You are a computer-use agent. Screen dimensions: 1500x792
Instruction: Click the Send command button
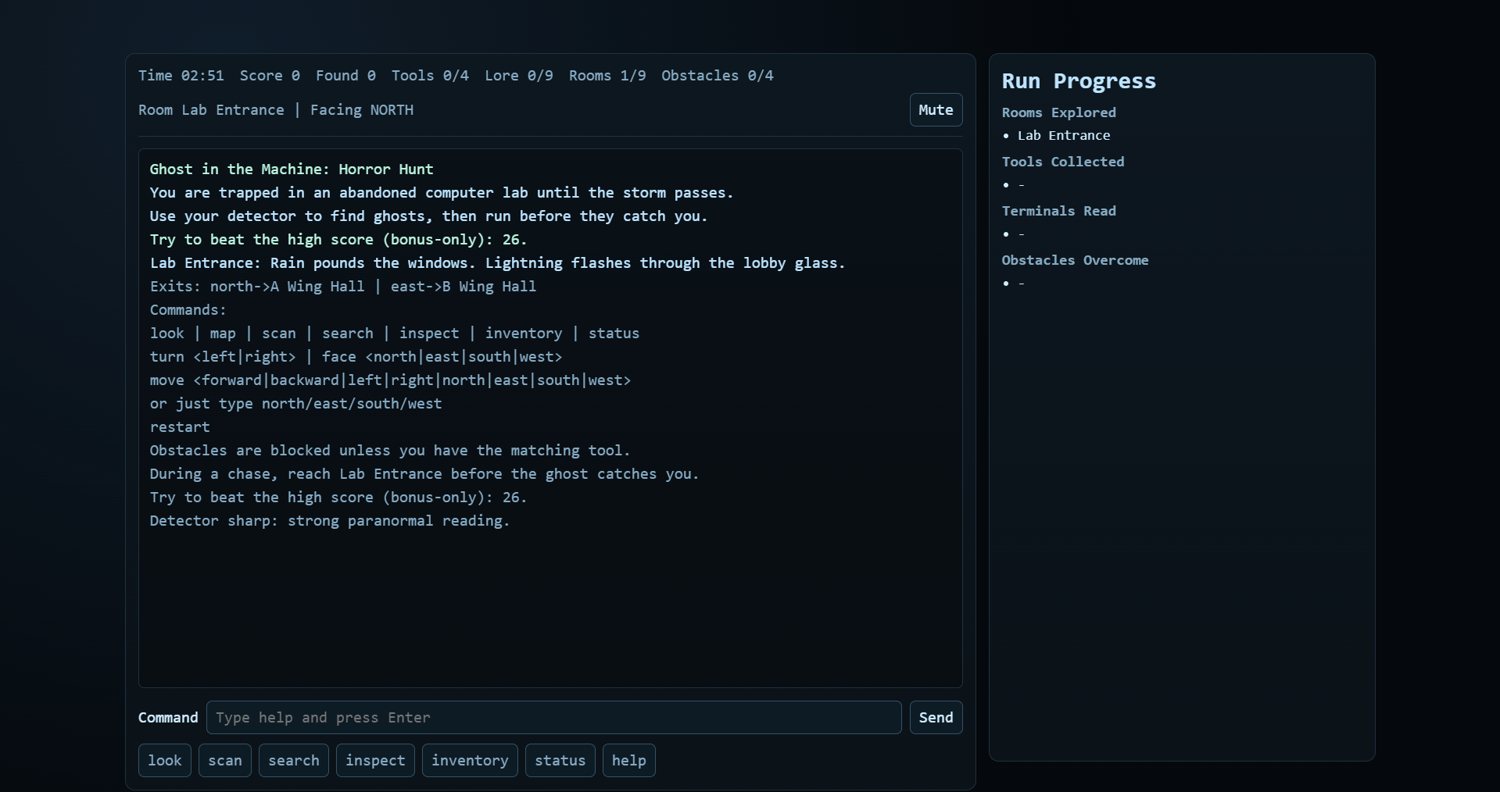(936, 717)
